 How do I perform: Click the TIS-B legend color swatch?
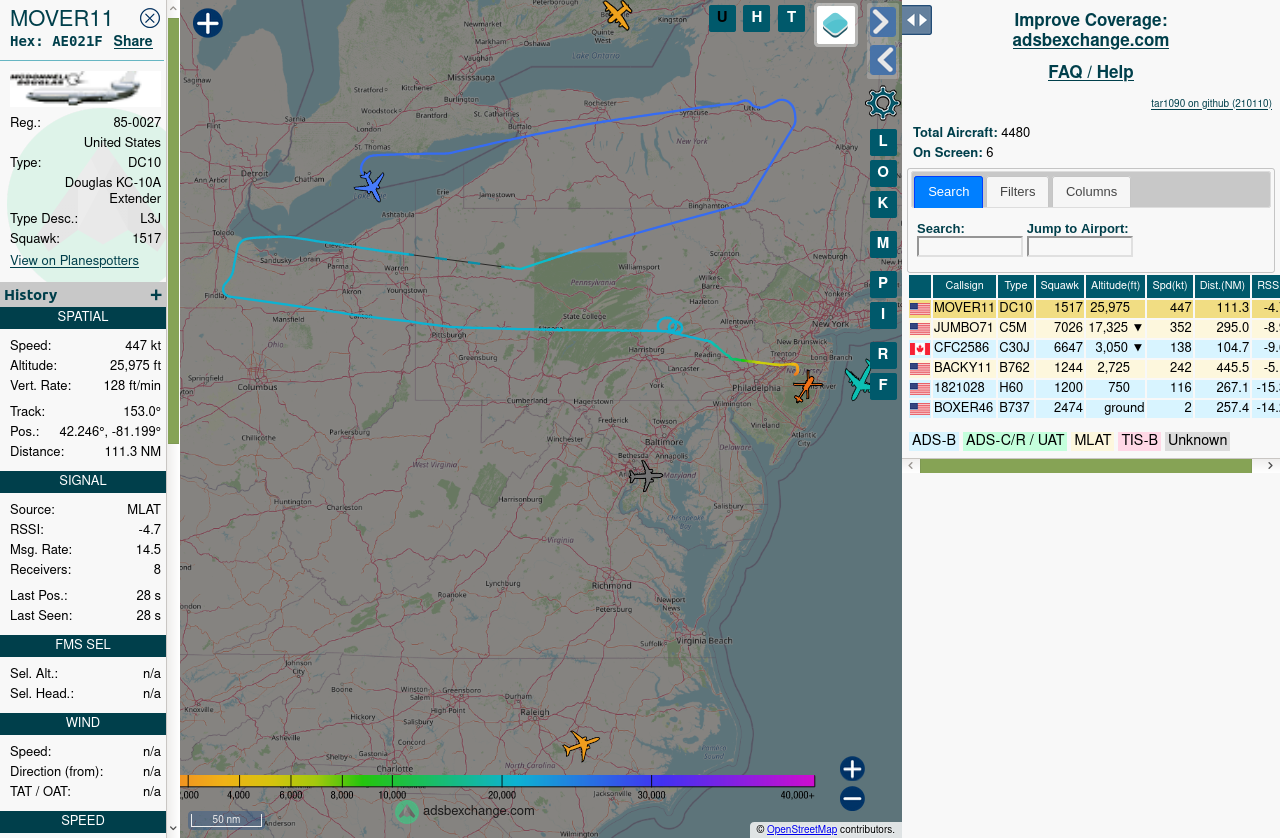tap(1139, 441)
